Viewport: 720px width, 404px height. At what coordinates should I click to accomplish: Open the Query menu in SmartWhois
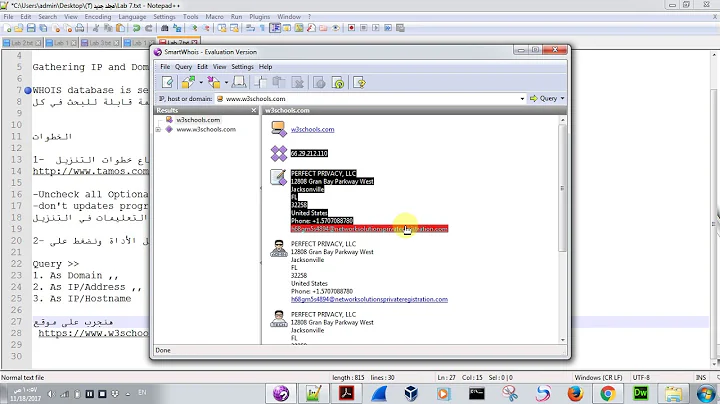183,67
